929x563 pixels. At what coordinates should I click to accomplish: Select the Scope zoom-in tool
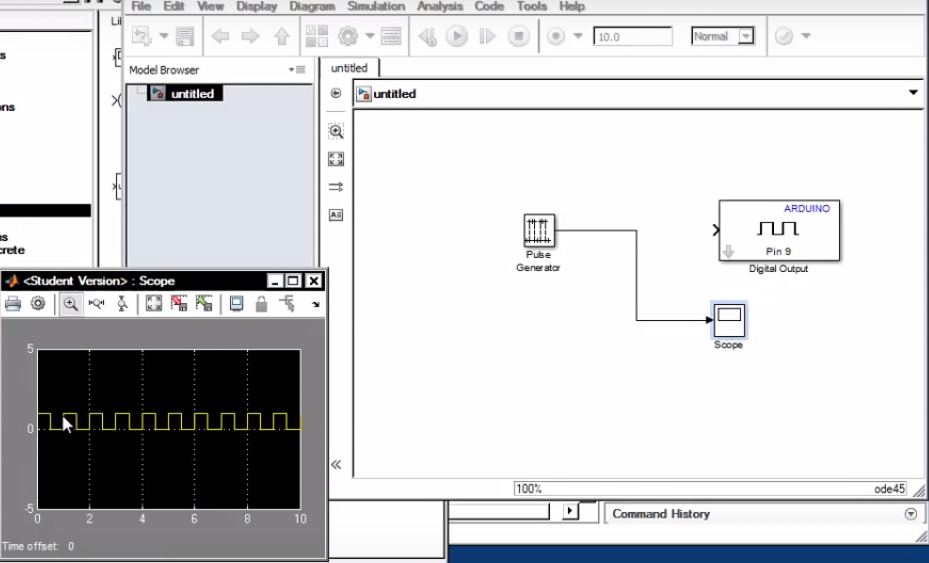70,304
